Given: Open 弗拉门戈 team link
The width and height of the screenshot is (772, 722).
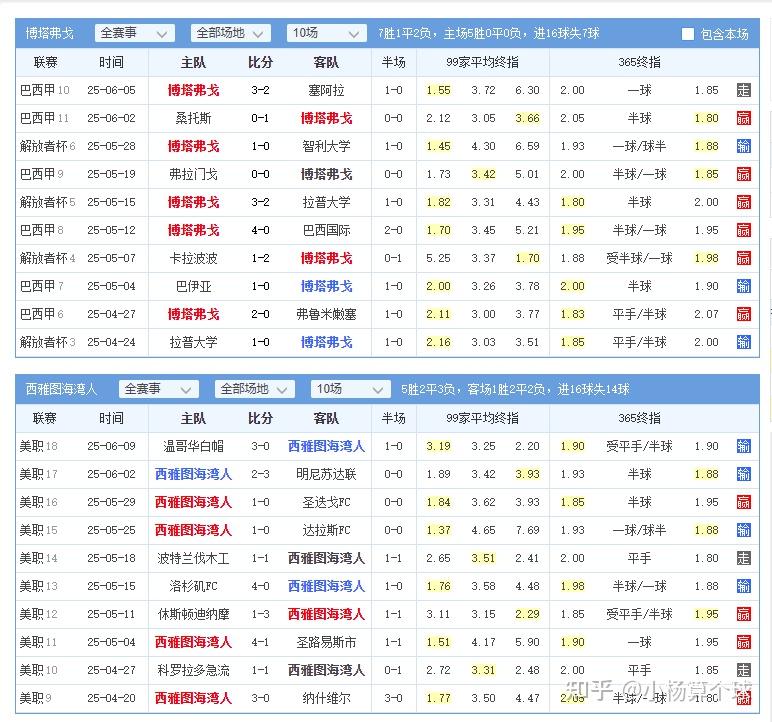Looking at the screenshot, I should (193, 174).
